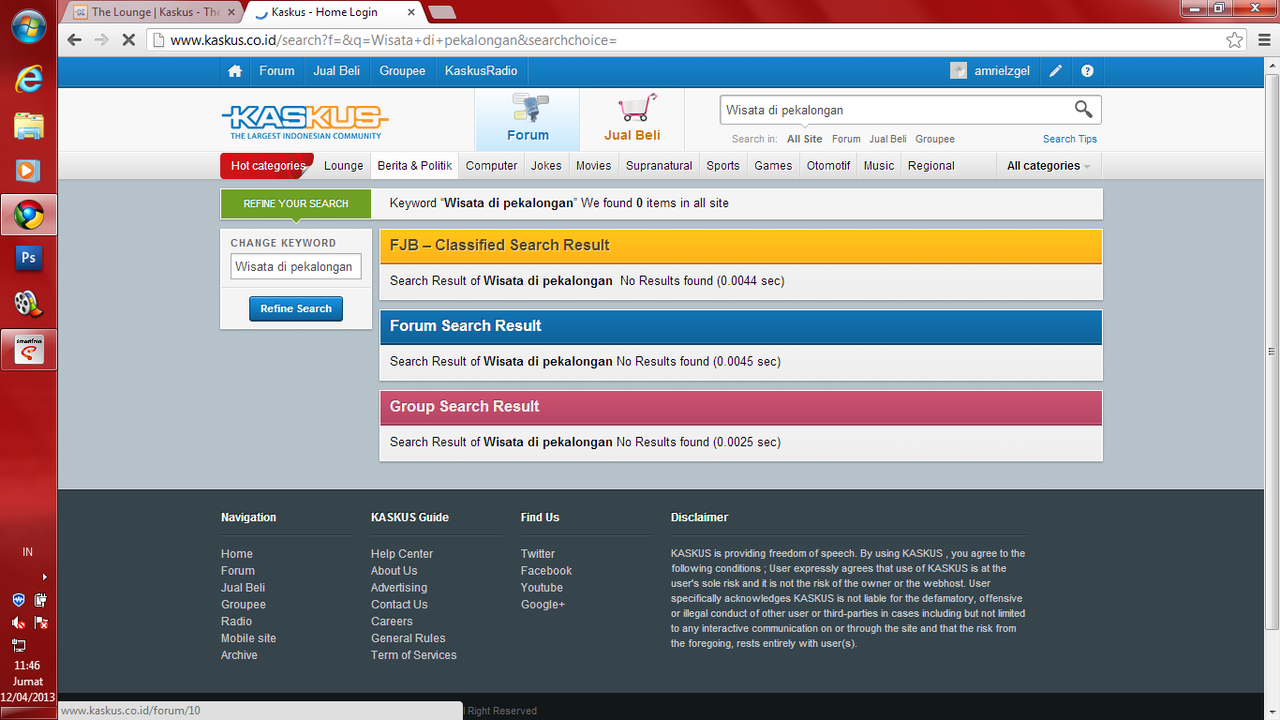
Task: Click the Kaskus home icon in top bar
Action: coord(235,71)
